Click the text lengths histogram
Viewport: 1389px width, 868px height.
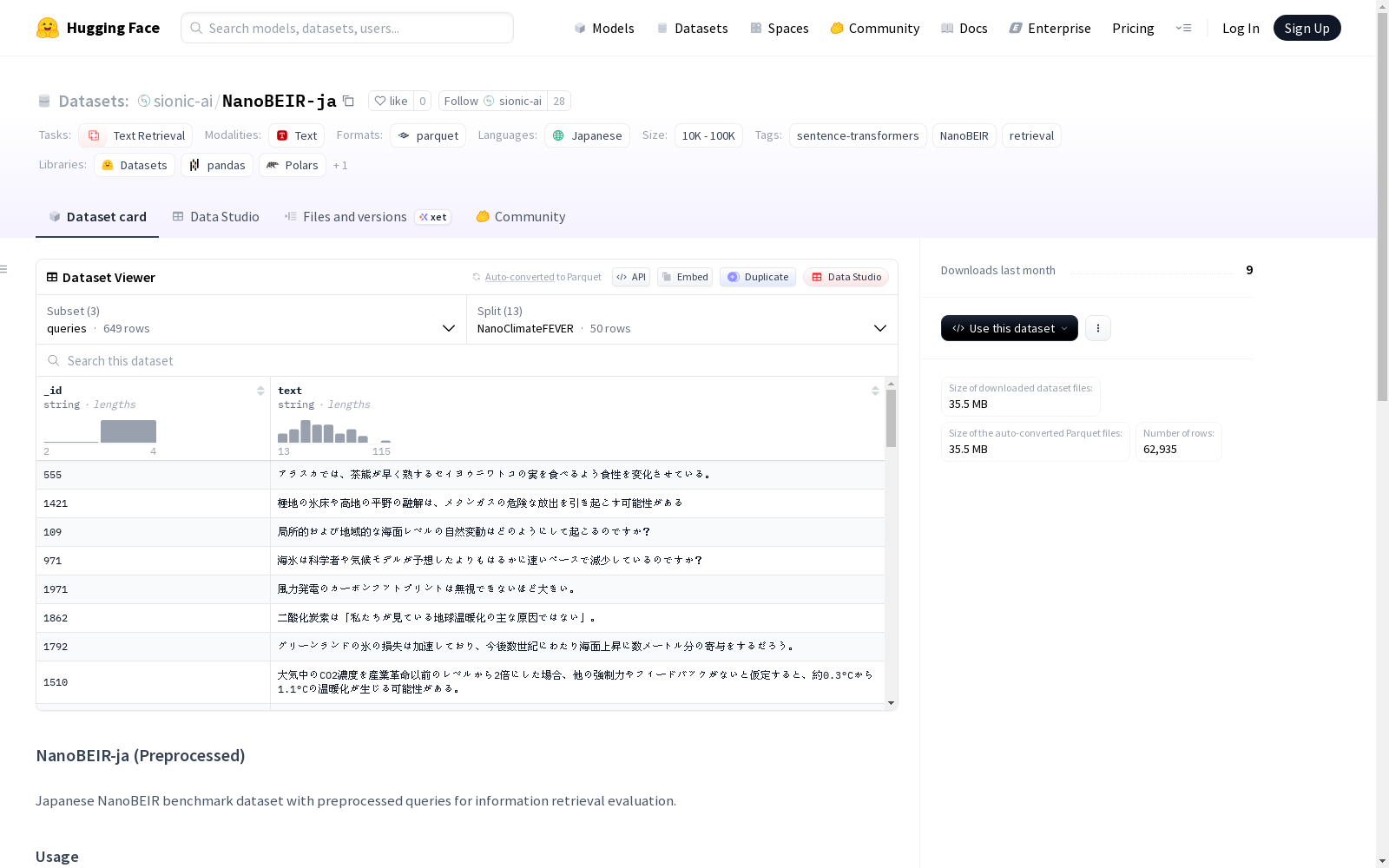(x=334, y=431)
